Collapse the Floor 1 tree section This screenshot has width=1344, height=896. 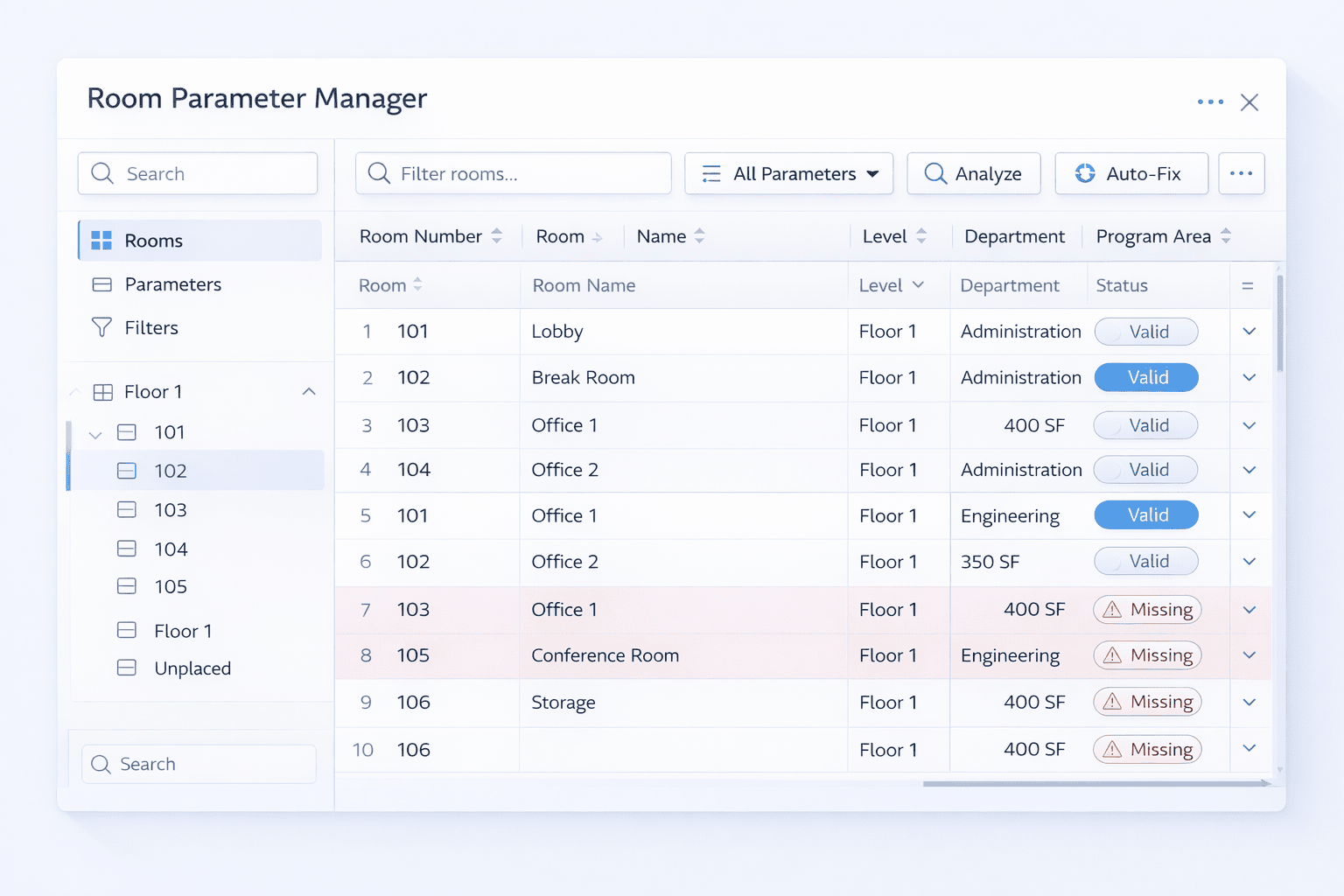tap(309, 392)
